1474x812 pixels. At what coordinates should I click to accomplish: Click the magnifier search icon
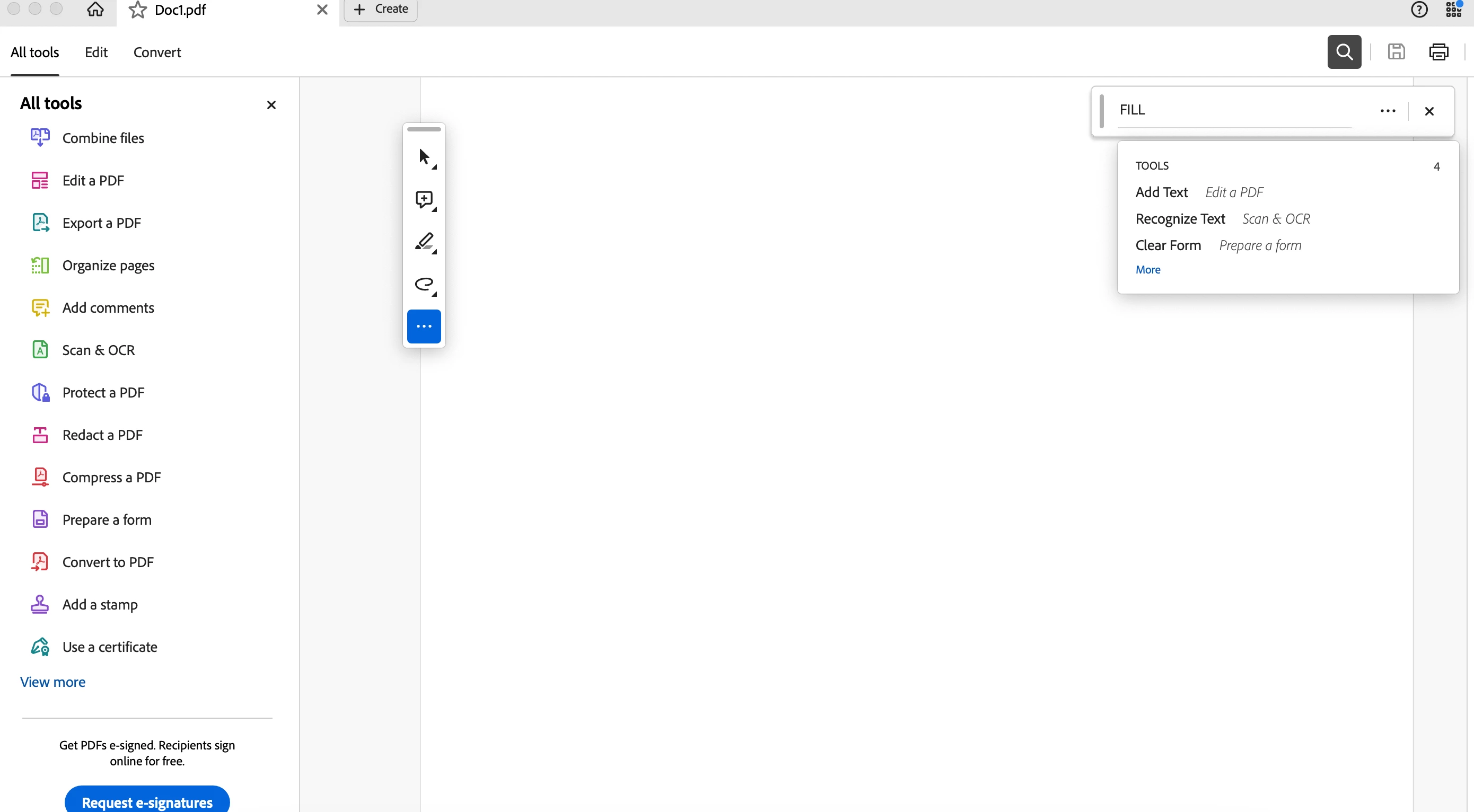1344,52
